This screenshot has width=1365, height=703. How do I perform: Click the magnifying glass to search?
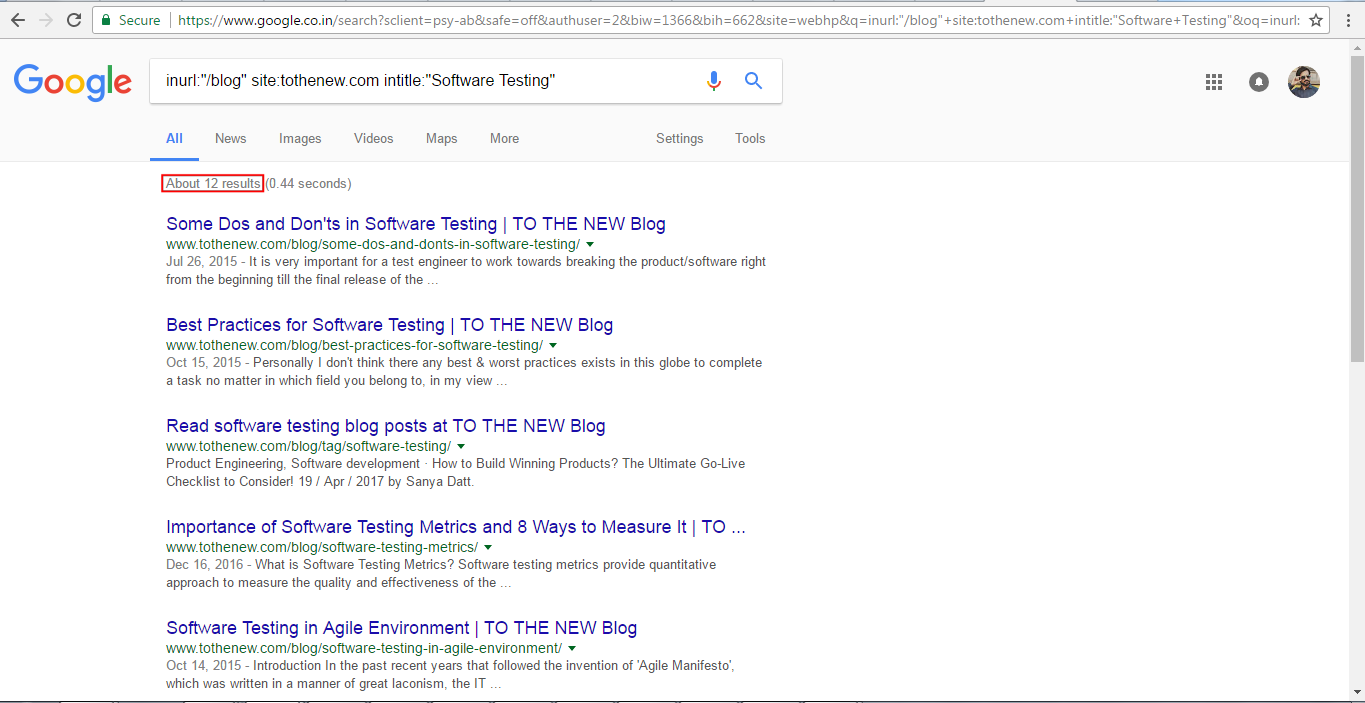pyautogui.click(x=753, y=81)
